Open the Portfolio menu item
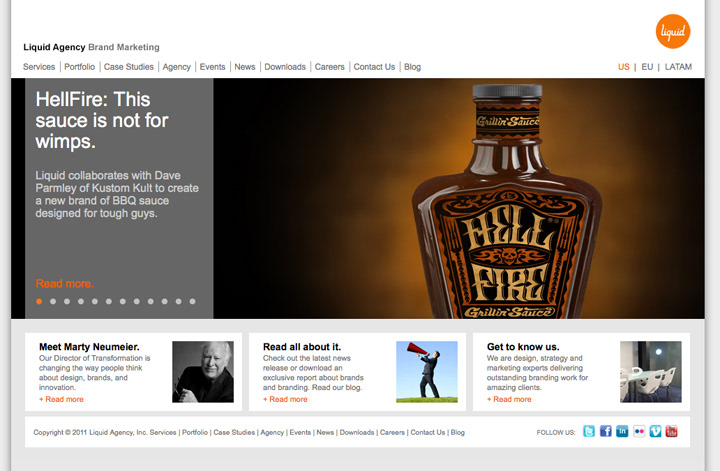The image size is (720, 471). (79, 67)
